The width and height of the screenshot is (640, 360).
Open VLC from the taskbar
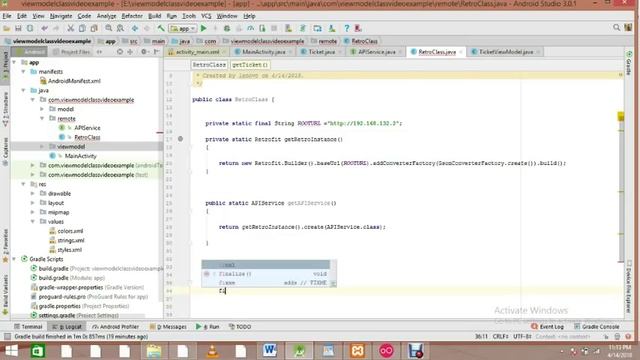(212, 351)
